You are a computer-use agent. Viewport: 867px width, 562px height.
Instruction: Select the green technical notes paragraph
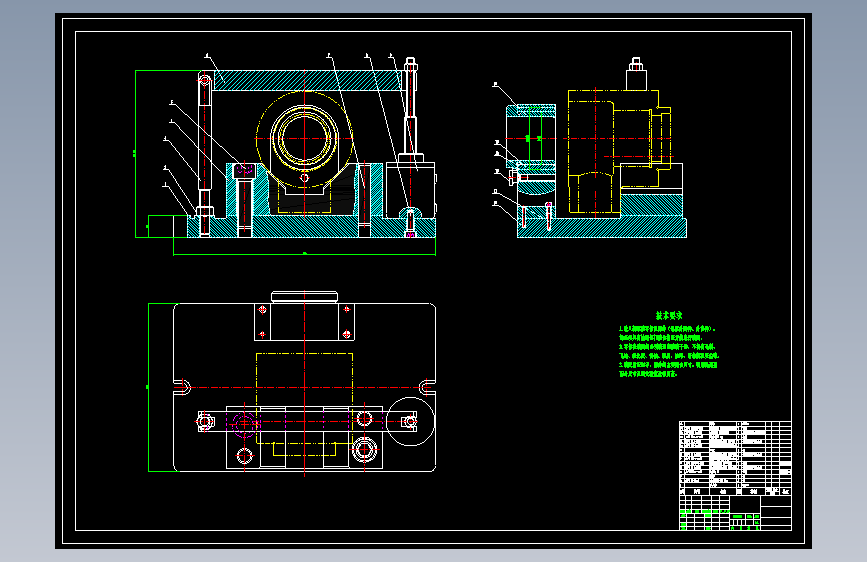coord(668,351)
